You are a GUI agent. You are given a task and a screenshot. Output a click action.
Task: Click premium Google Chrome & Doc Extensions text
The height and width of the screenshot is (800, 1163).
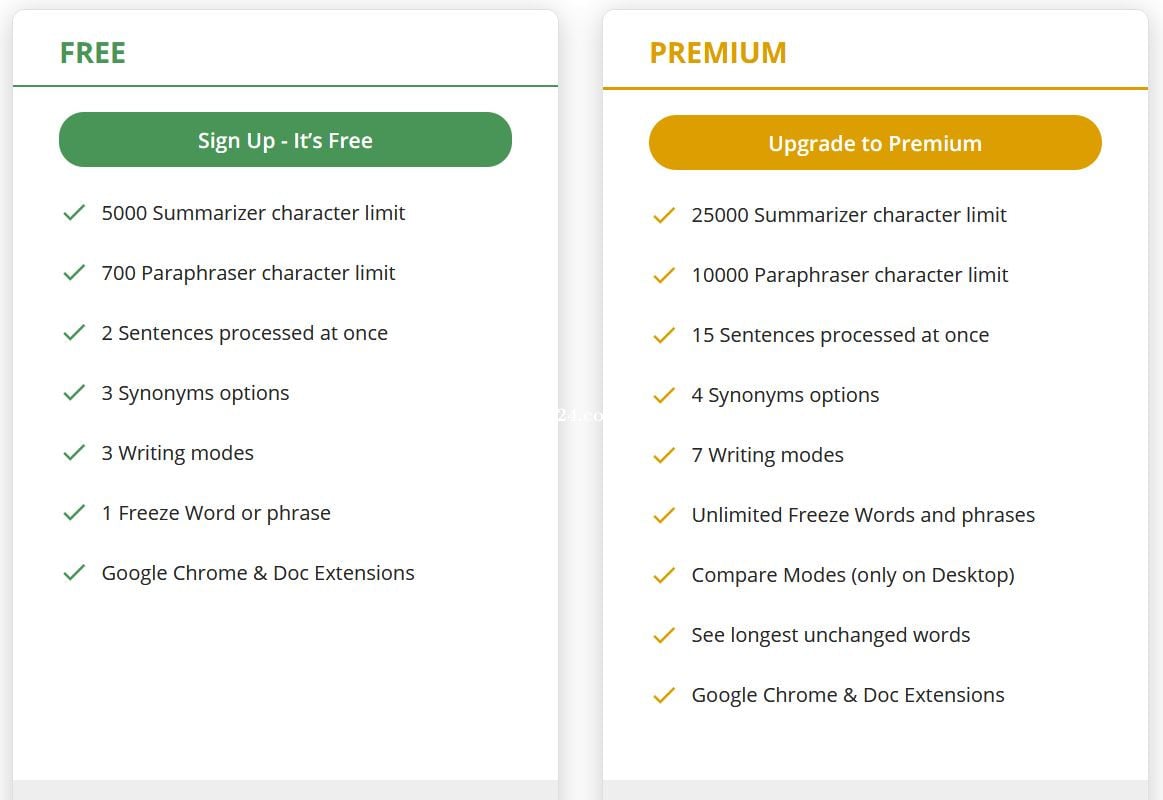pyautogui.click(x=848, y=695)
